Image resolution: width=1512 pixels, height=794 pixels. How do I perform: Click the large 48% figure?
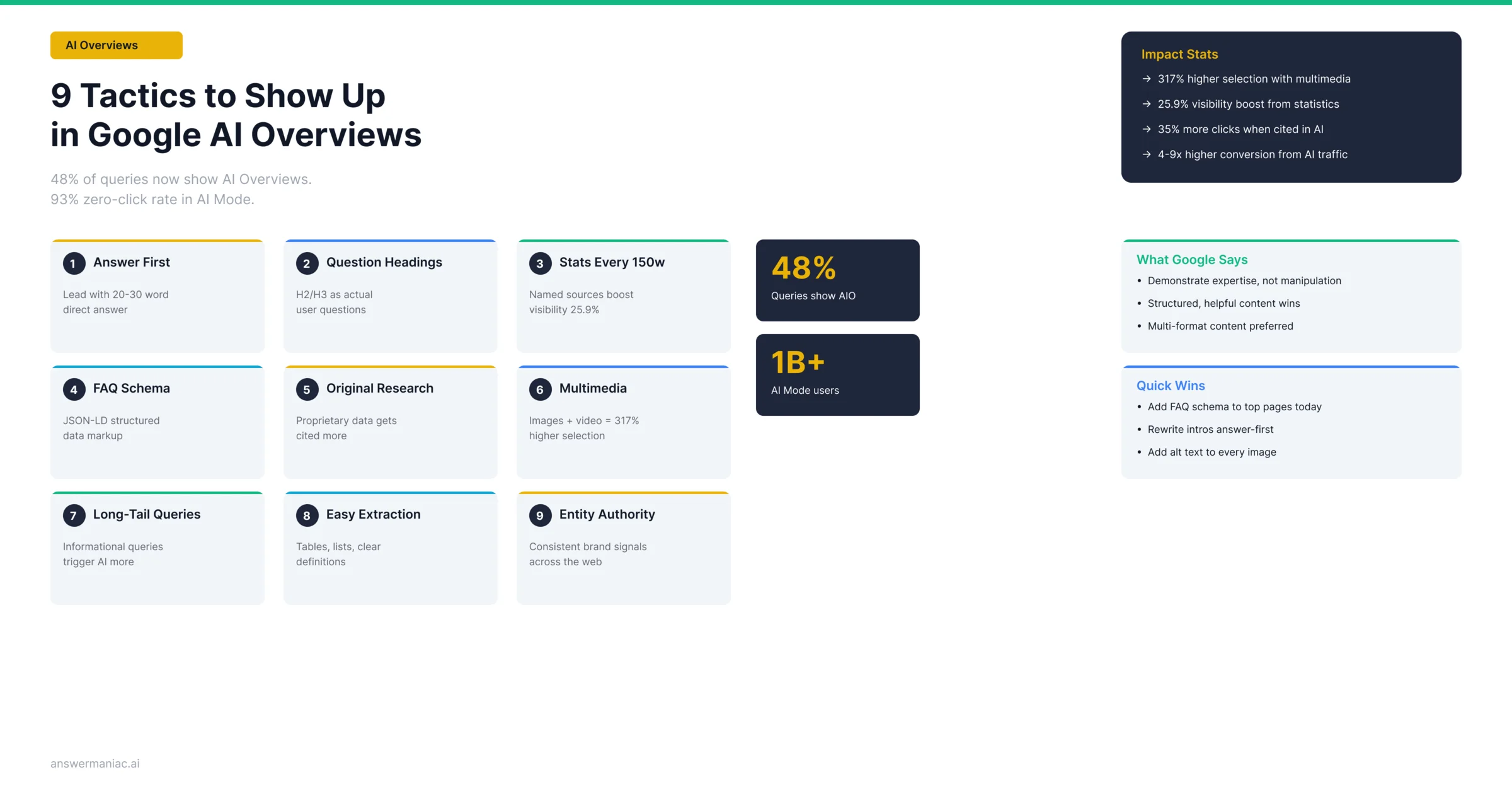pyautogui.click(x=804, y=268)
